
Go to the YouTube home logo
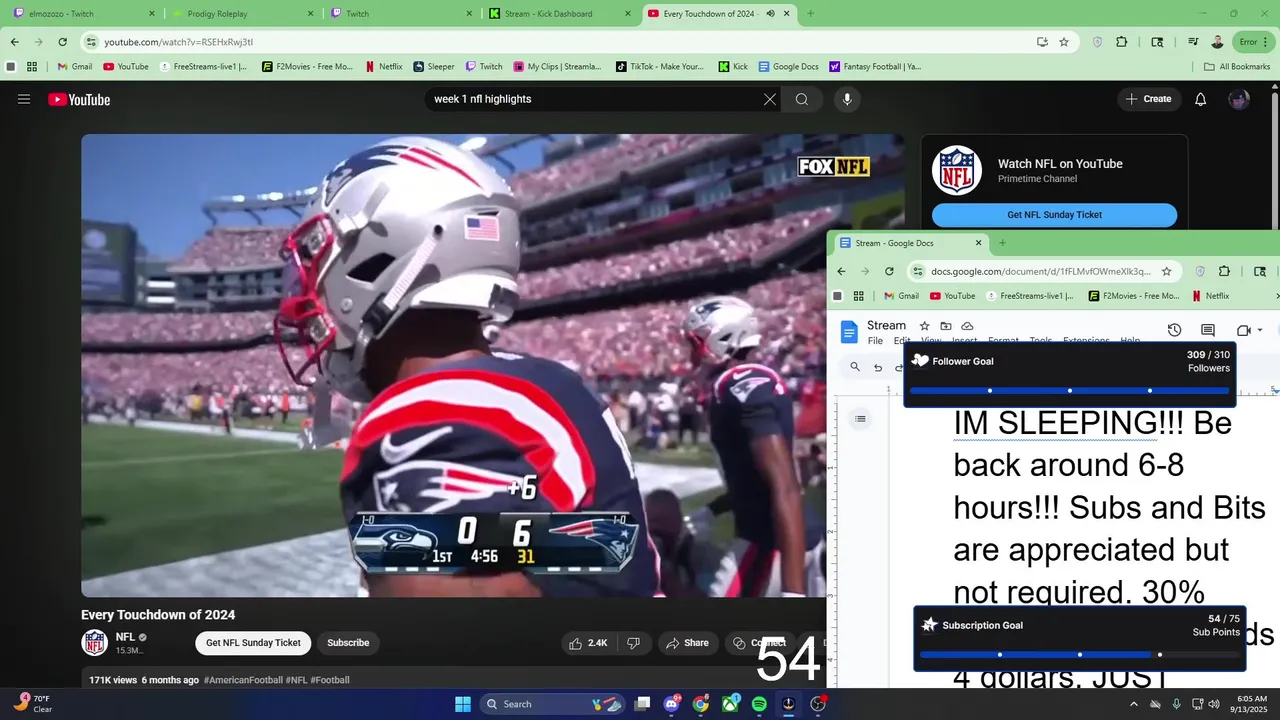point(79,99)
